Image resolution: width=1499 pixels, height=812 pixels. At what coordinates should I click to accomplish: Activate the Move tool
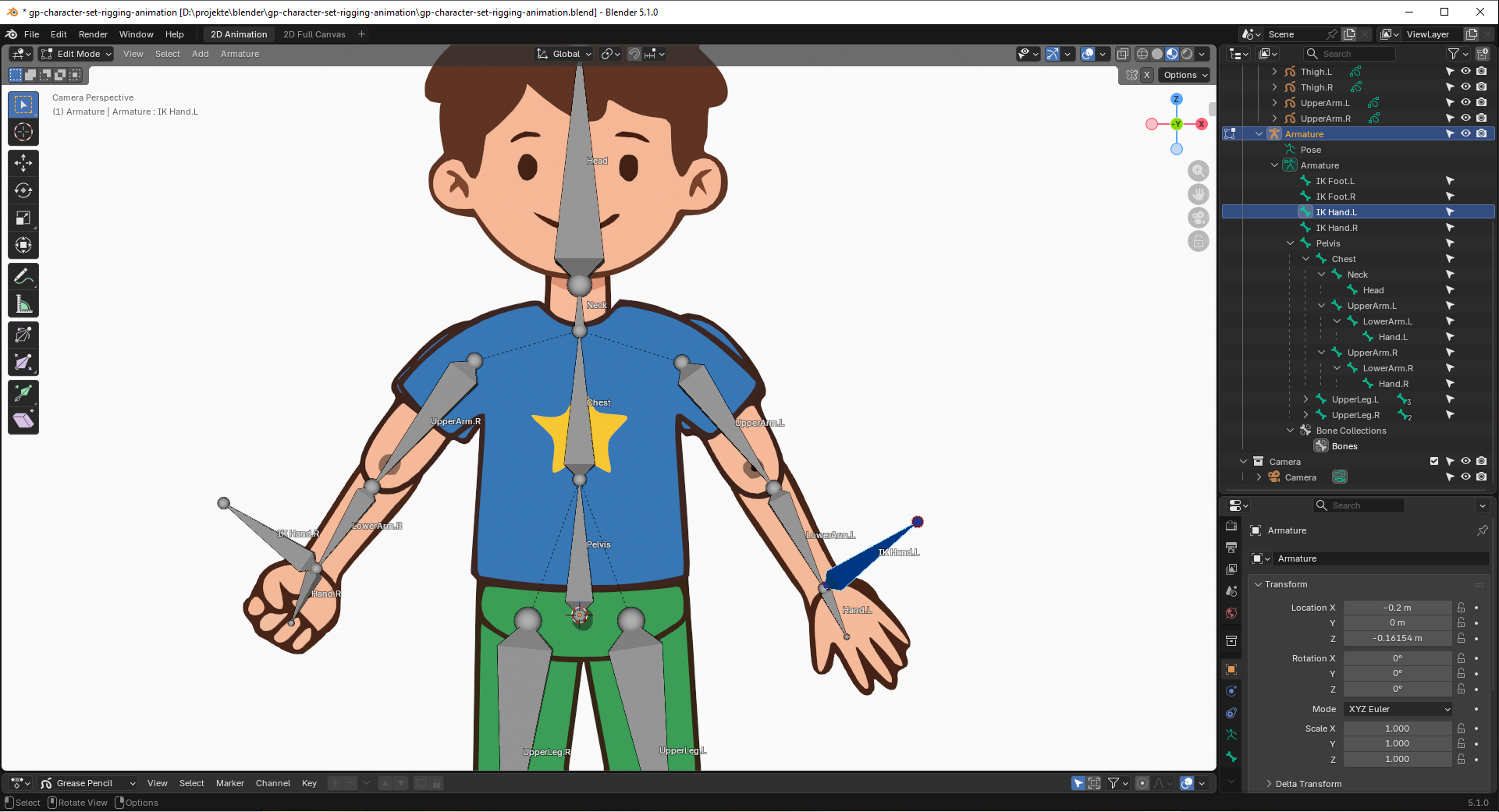23,163
